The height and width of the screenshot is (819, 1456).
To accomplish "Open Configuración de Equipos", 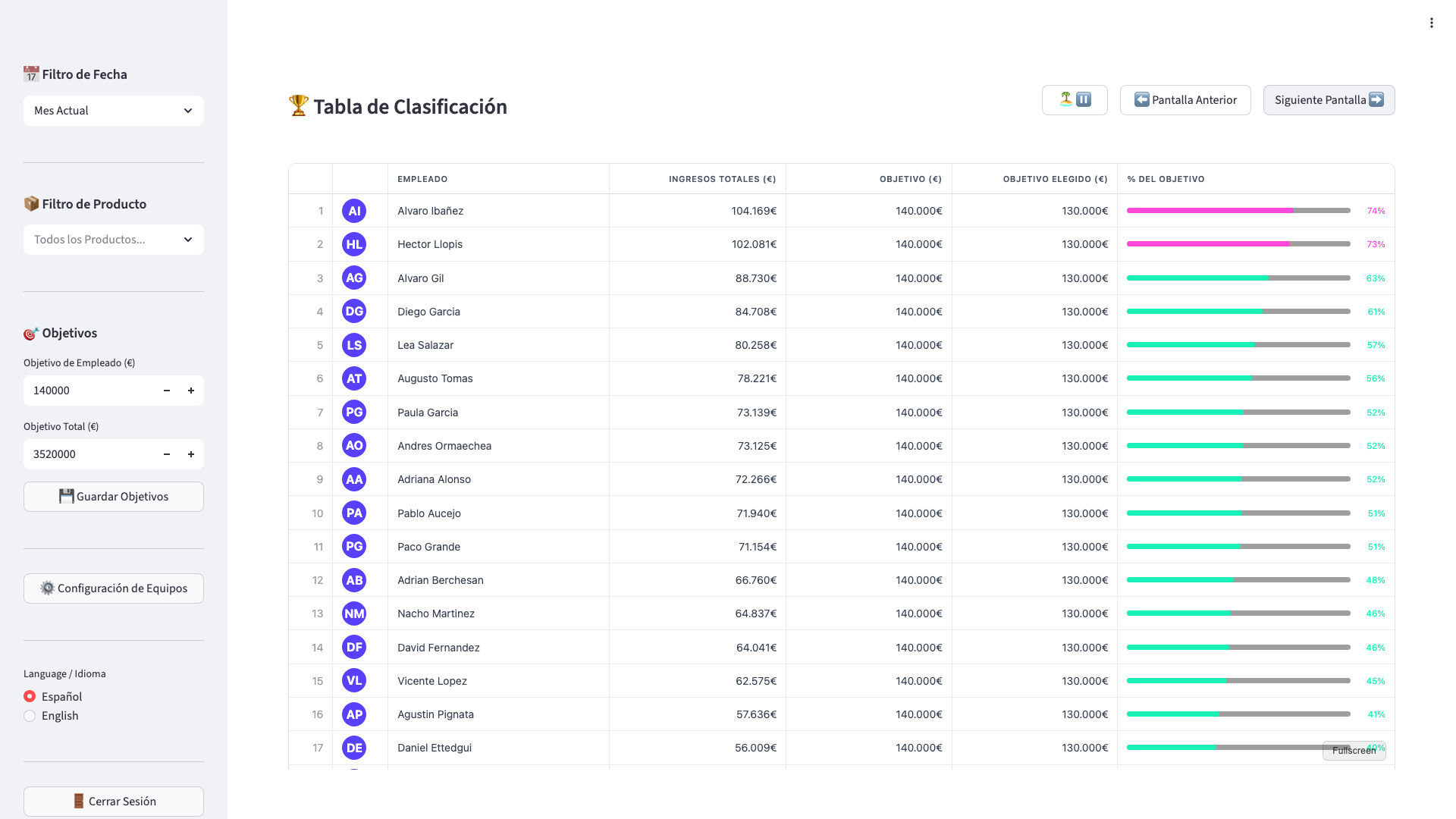I will click(x=114, y=588).
